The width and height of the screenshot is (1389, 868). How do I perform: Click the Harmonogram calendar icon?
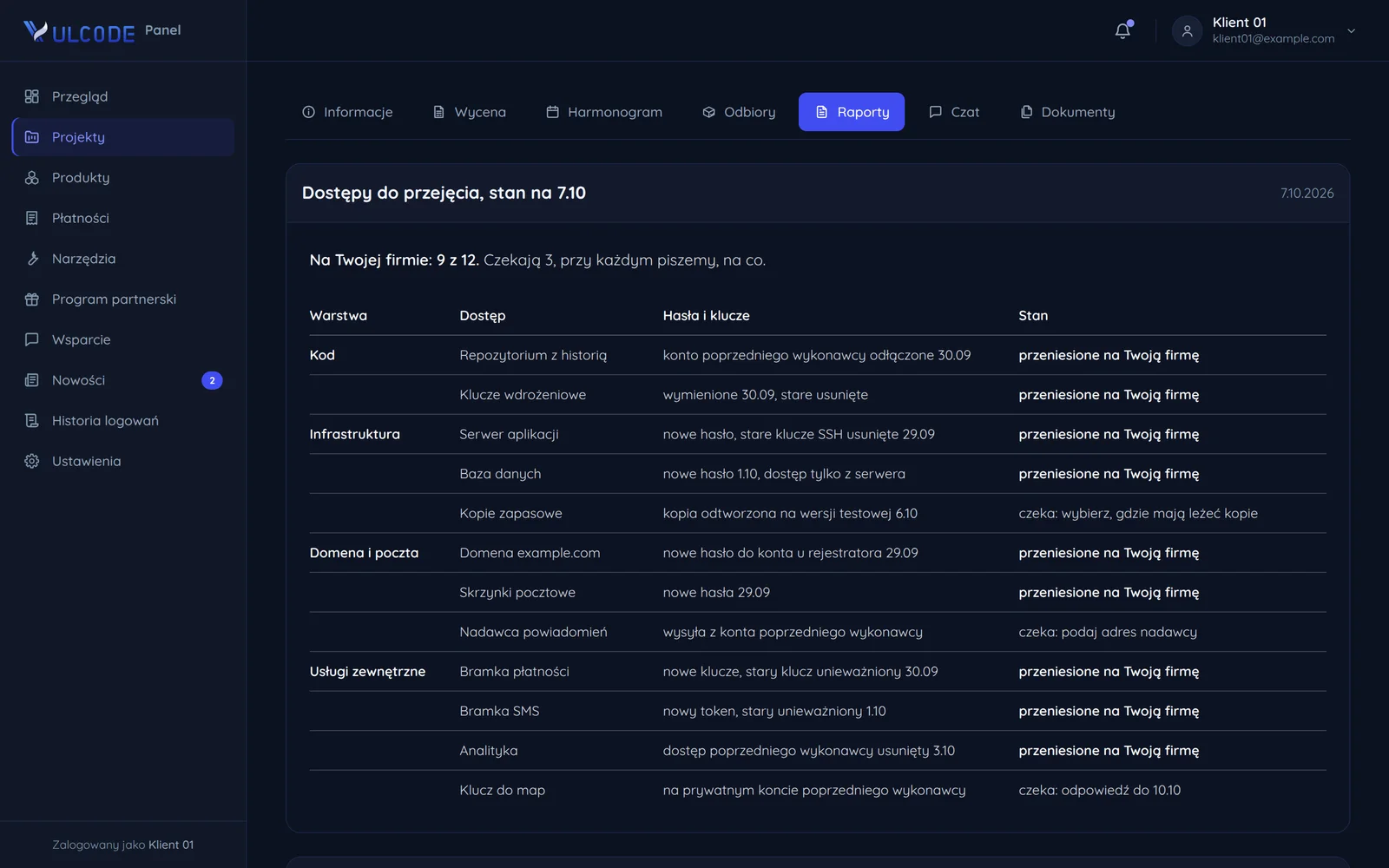[552, 112]
